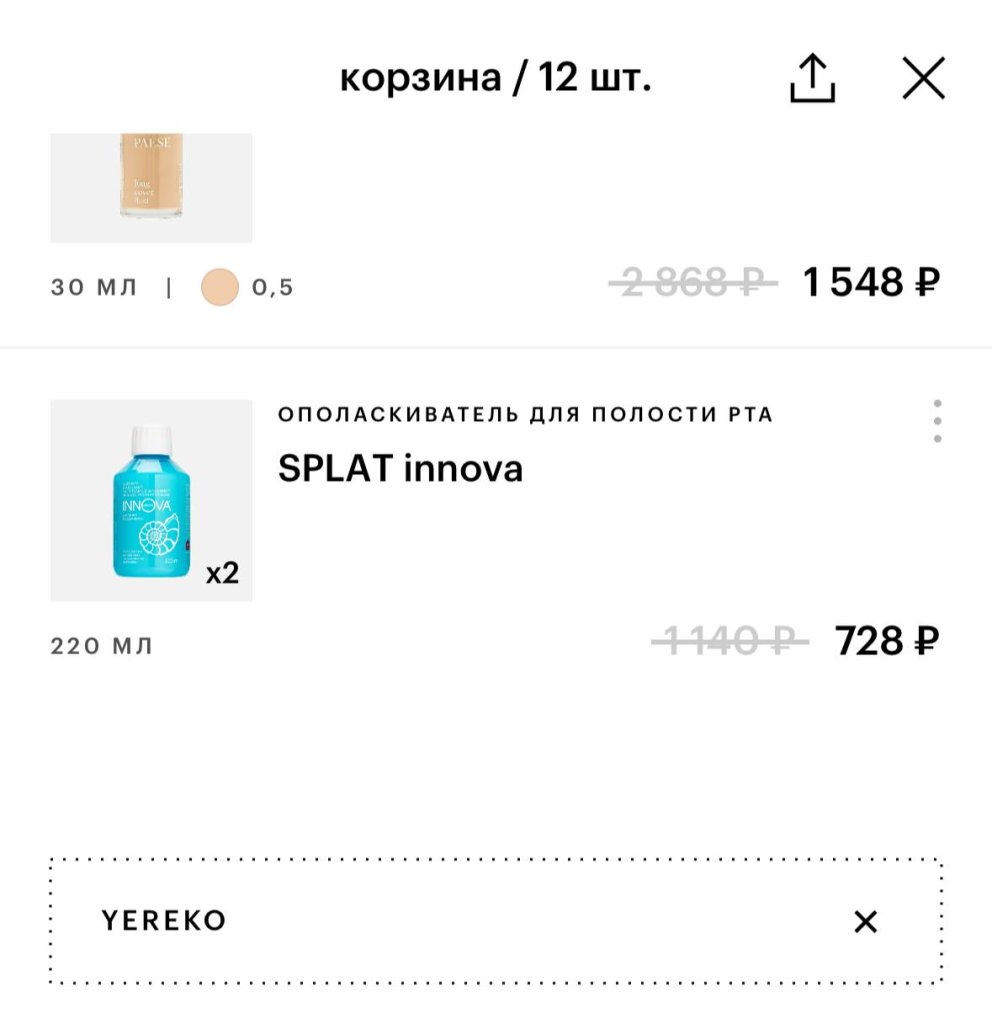992x1024 pixels.
Task: Open the SPLAT innova three-dot options menu
Action: coord(937,422)
